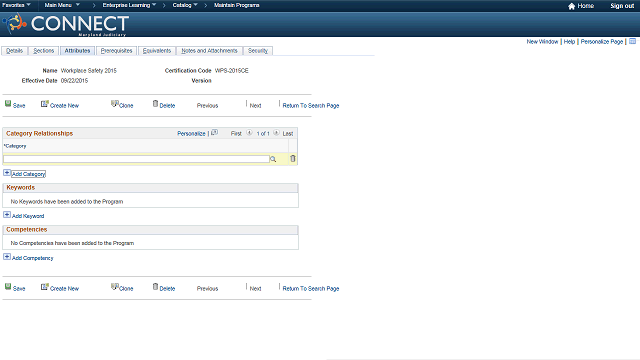Open the Category Relationships grid popup icon
Image resolution: width=640 pixels, height=360 pixels.
[x=214, y=133]
